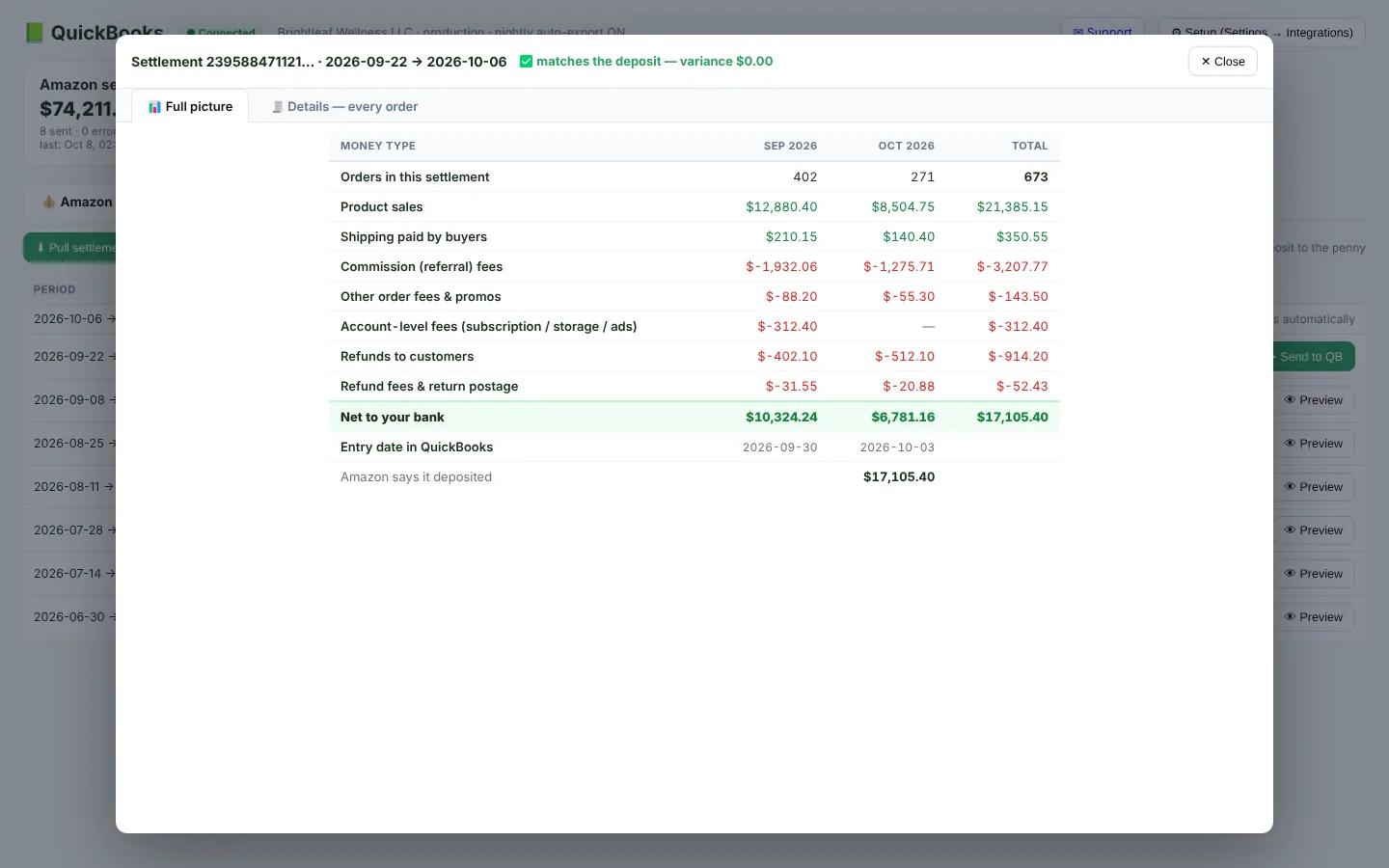Click the 2026-07-14 period row in background list

[x=74, y=574]
